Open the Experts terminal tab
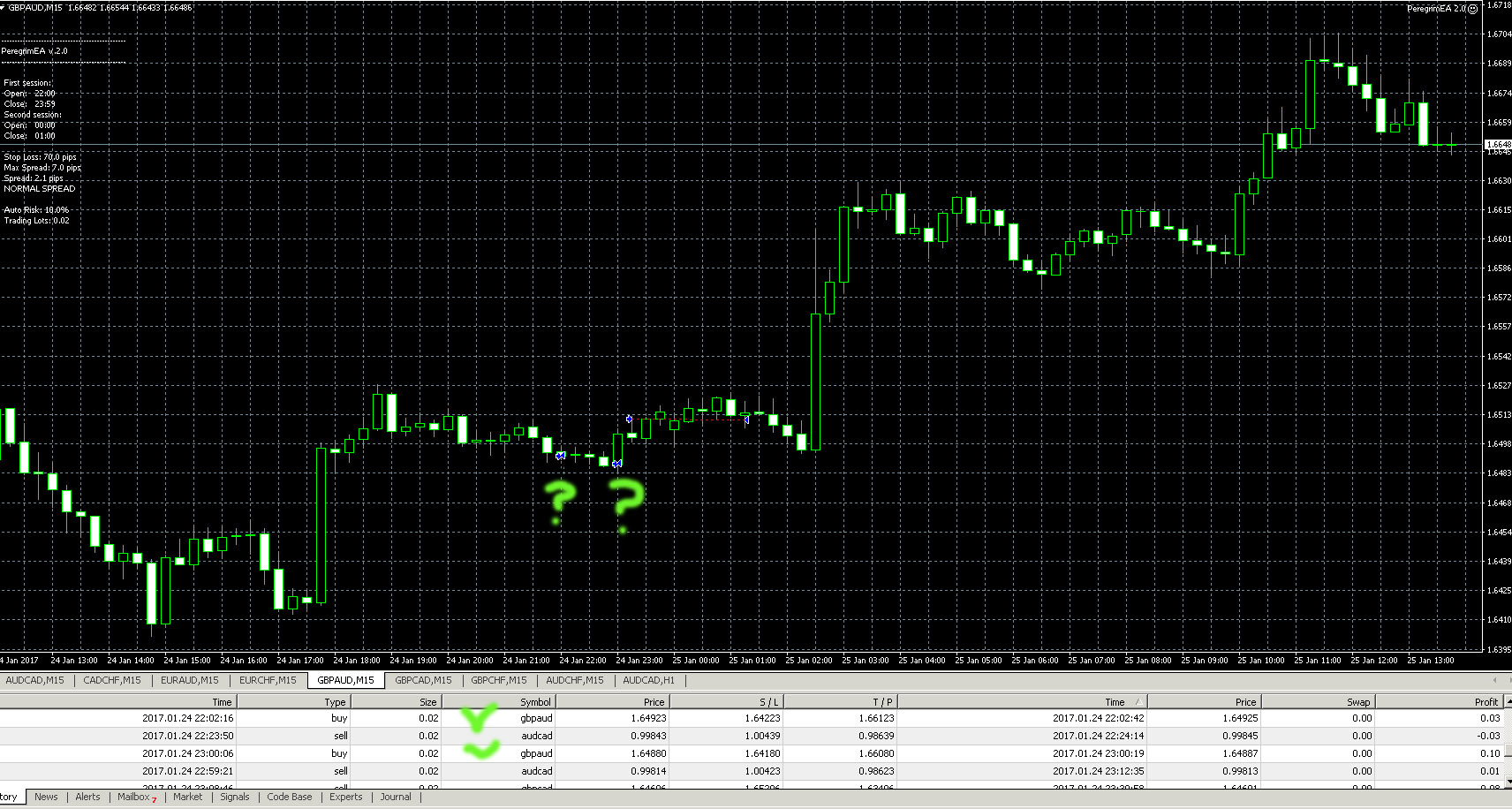1512x809 pixels. tap(346, 797)
